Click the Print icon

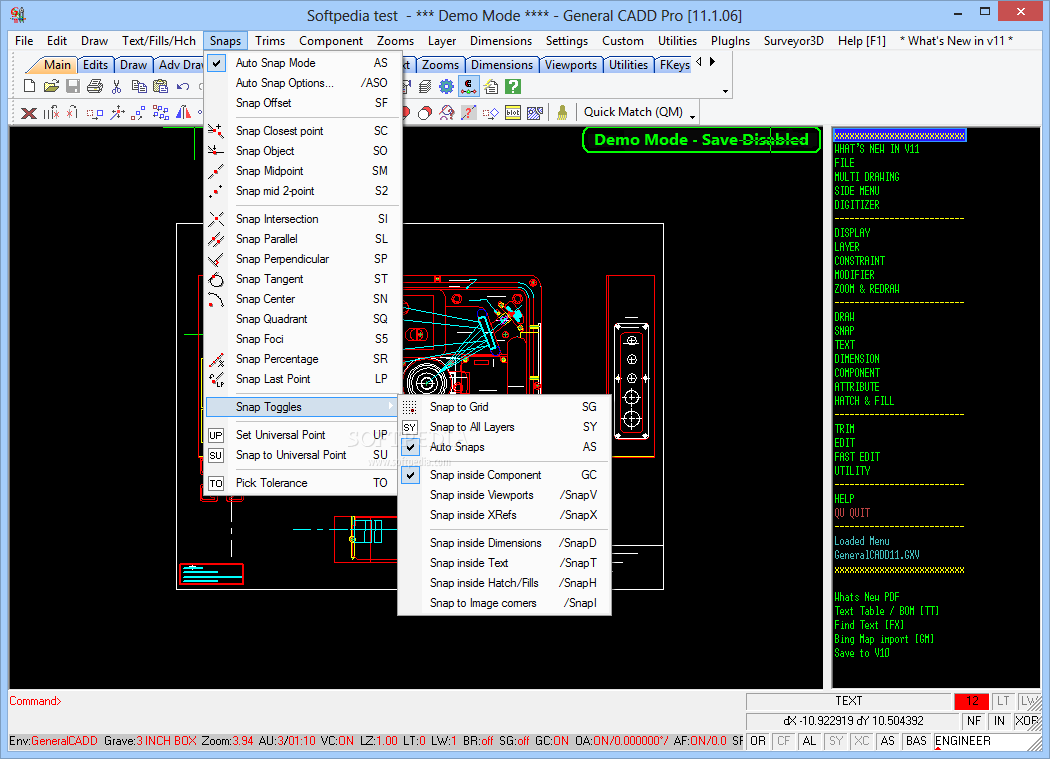[x=95, y=86]
